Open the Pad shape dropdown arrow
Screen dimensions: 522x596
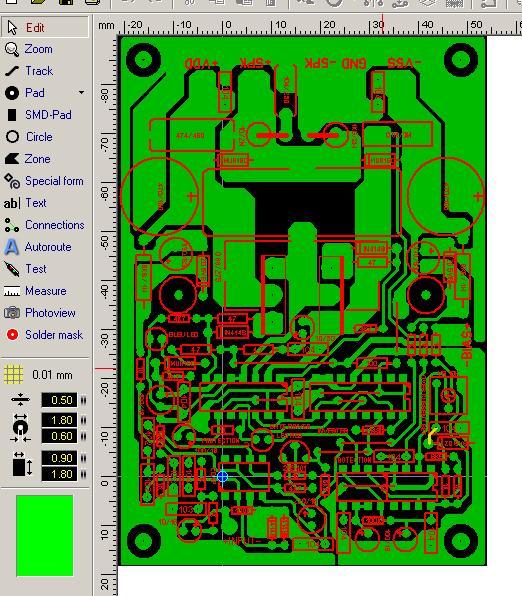pos(81,92)
